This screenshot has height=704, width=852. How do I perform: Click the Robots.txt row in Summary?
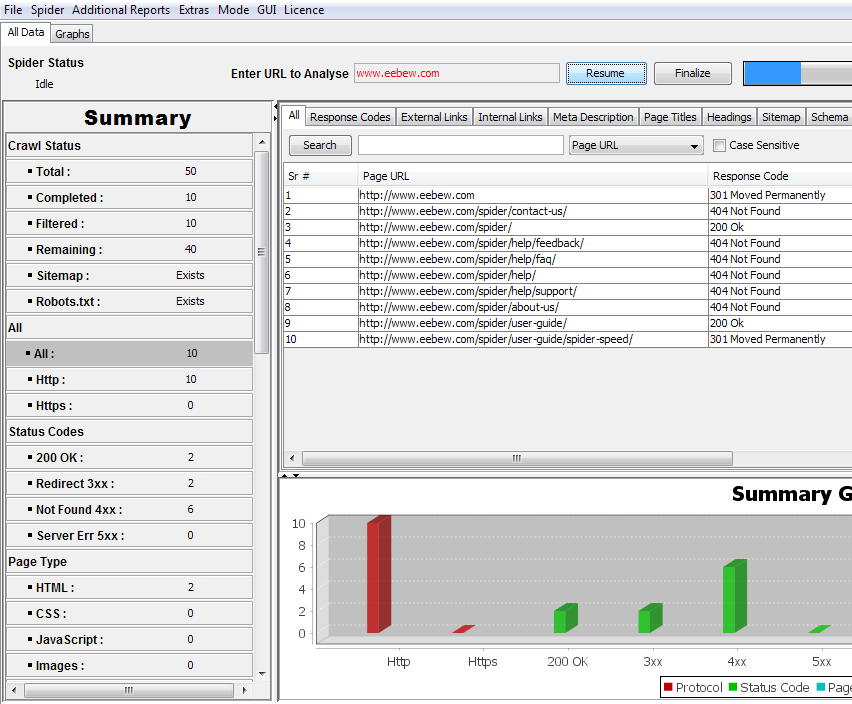coord(129,301)
